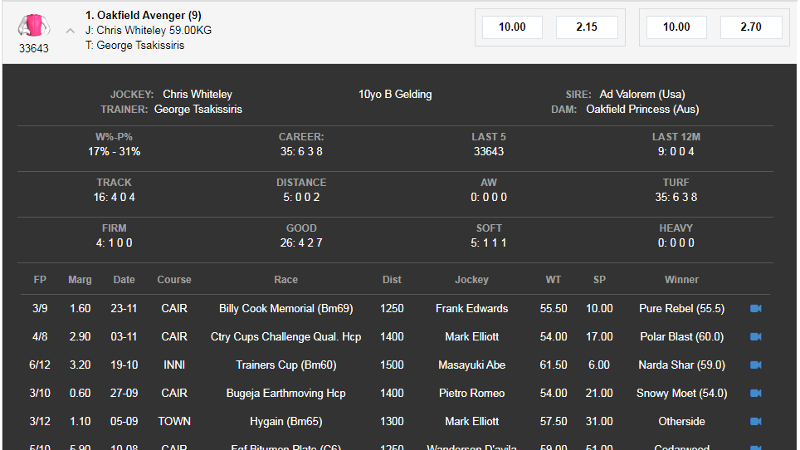Click jockey name Chris Whiteley in details

tap(197, 94)
